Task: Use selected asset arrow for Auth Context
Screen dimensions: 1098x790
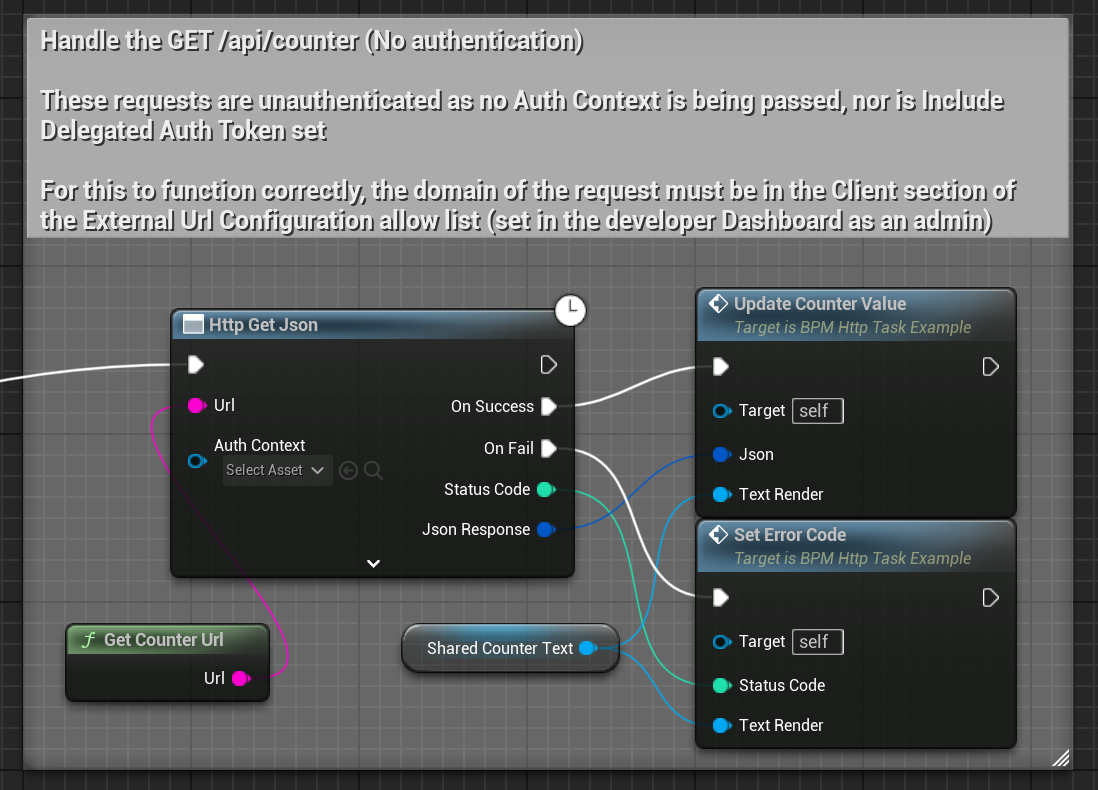Action: pyautogui.click(x=348, y=470)
